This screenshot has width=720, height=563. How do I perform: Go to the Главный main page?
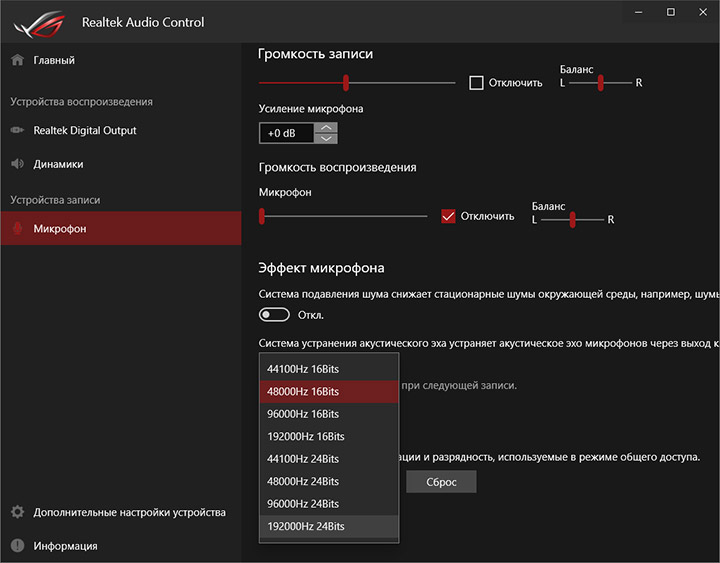54,60
